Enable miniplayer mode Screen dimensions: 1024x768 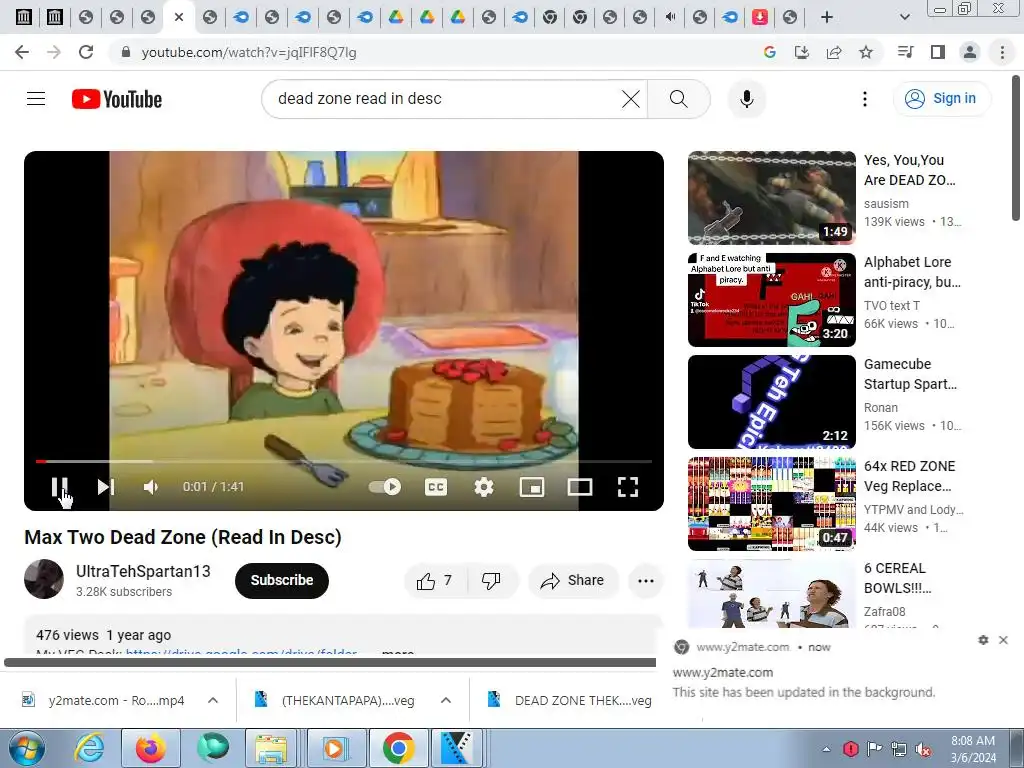tap(532, 487)
